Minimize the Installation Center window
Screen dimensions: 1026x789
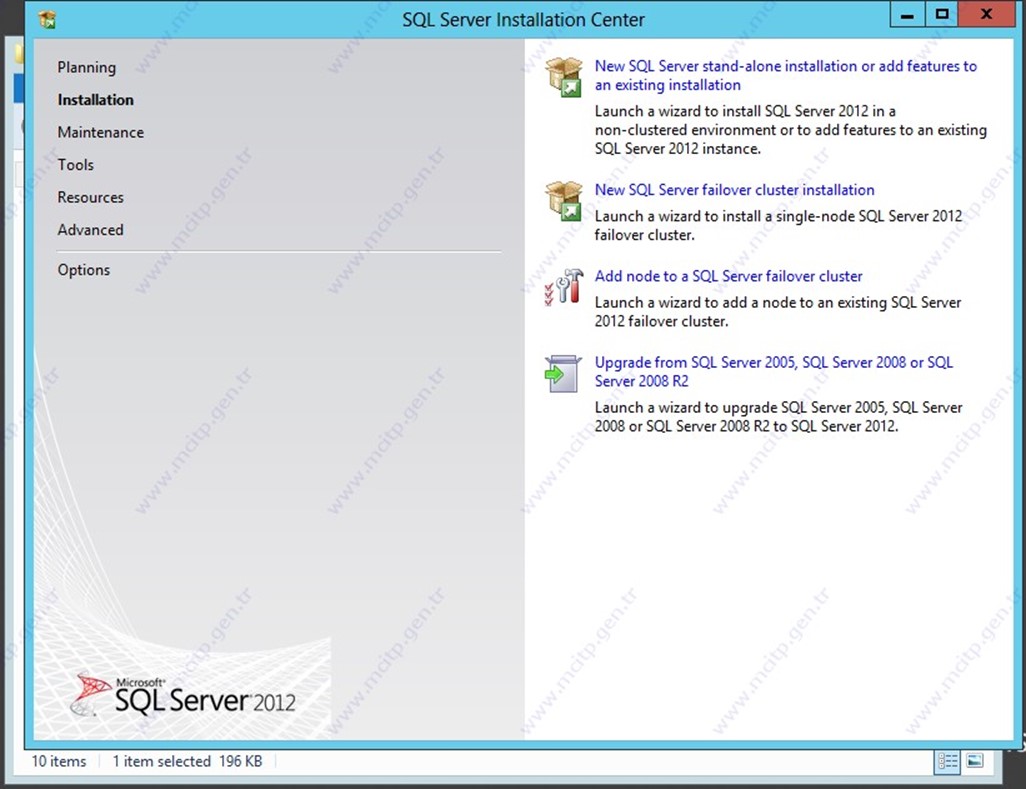[908, 14]
